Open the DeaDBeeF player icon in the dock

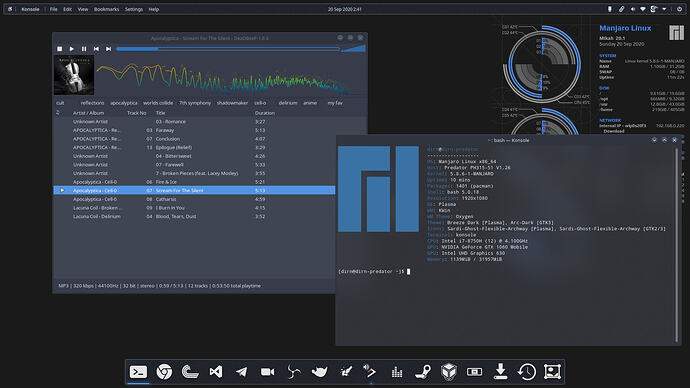[x=371, y=372]
